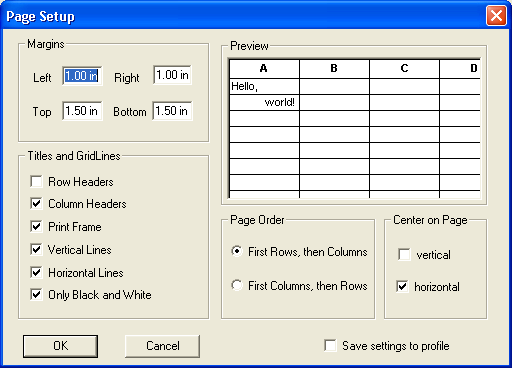This screenshot has width=512, height=368.
Task: Uncheck Column Headers option
Action: coord(36,204)
